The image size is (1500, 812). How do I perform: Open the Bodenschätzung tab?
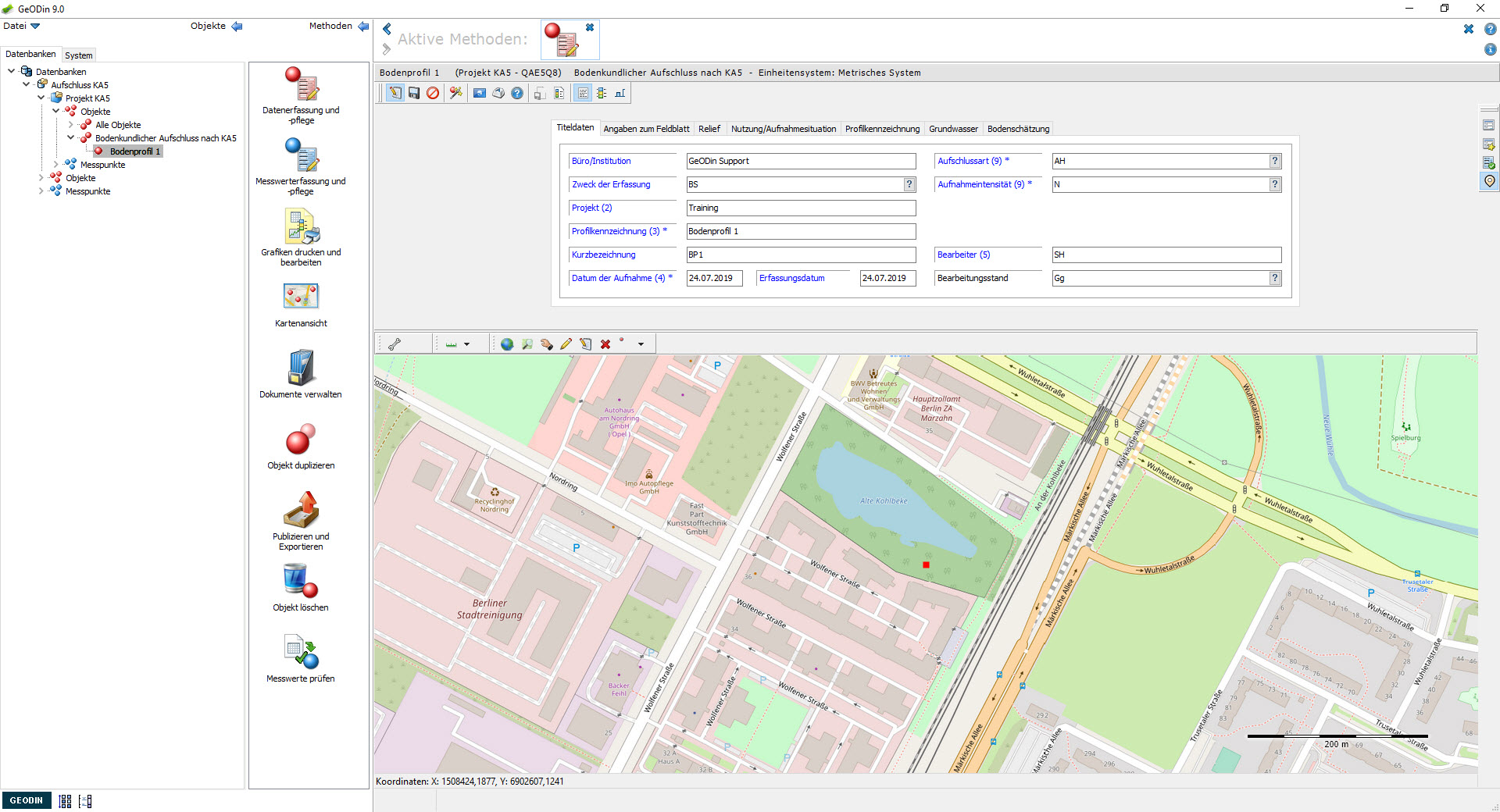pos(1018,129)
